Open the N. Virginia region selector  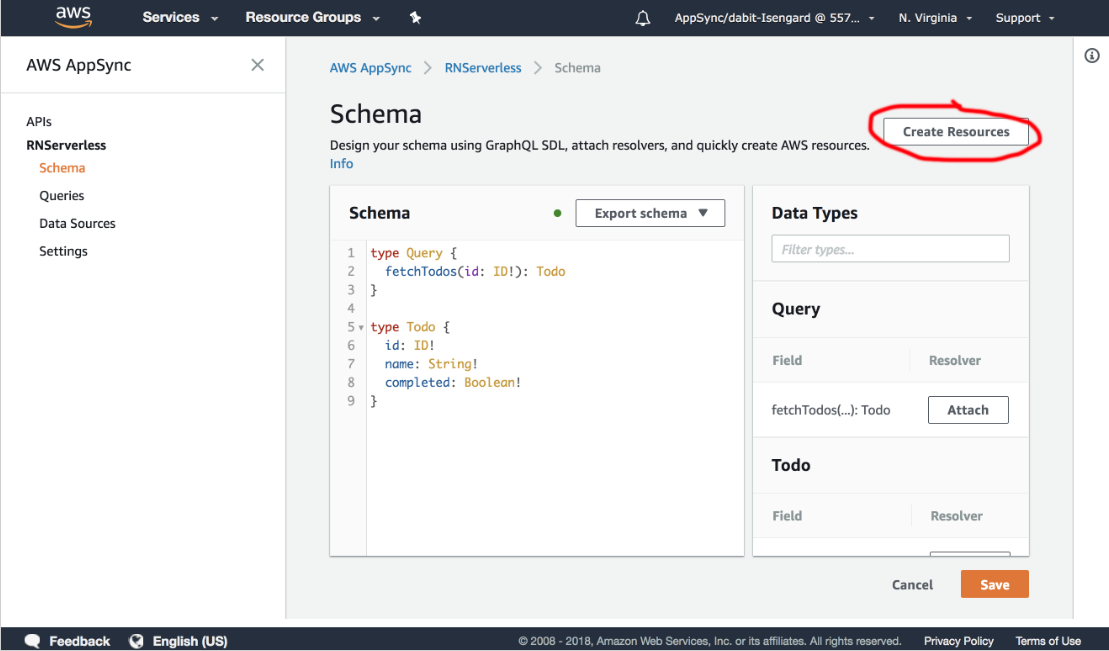(935, 18)
